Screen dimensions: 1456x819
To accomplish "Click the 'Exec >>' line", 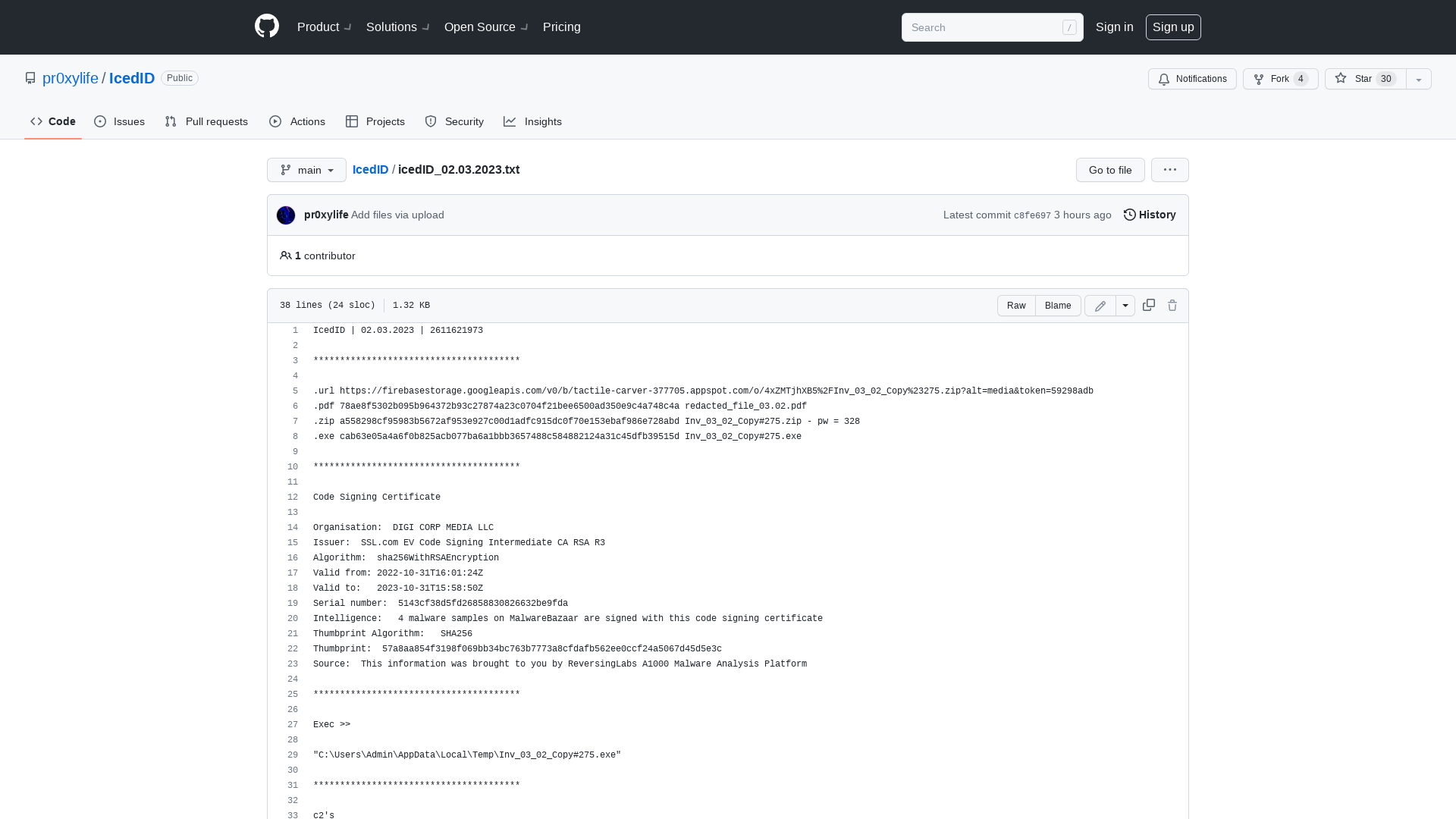I will coord(331,725).
